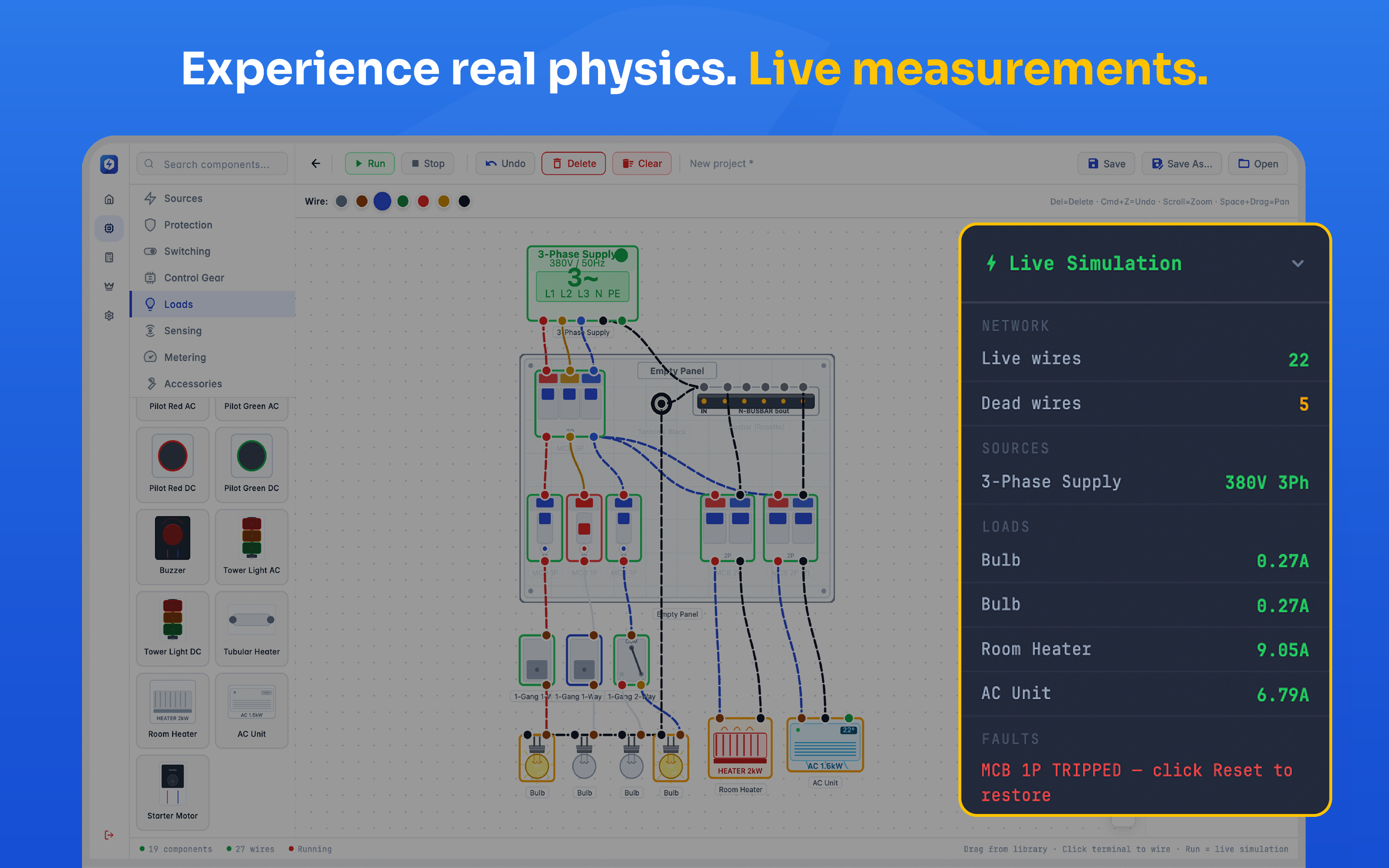Click the lightning bolt app logo
The height and width of the screenshot is (868, 1389).
[109, 164]
